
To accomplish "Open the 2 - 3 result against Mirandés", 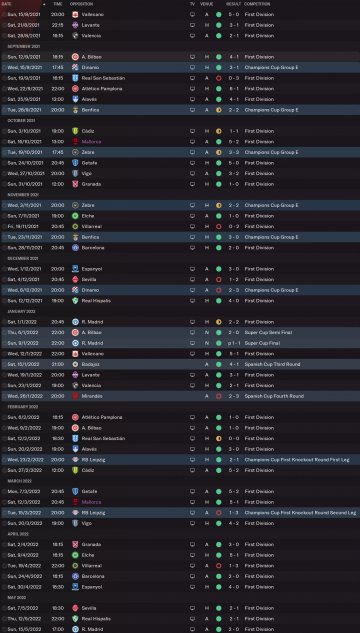I will tap(234, 396).
